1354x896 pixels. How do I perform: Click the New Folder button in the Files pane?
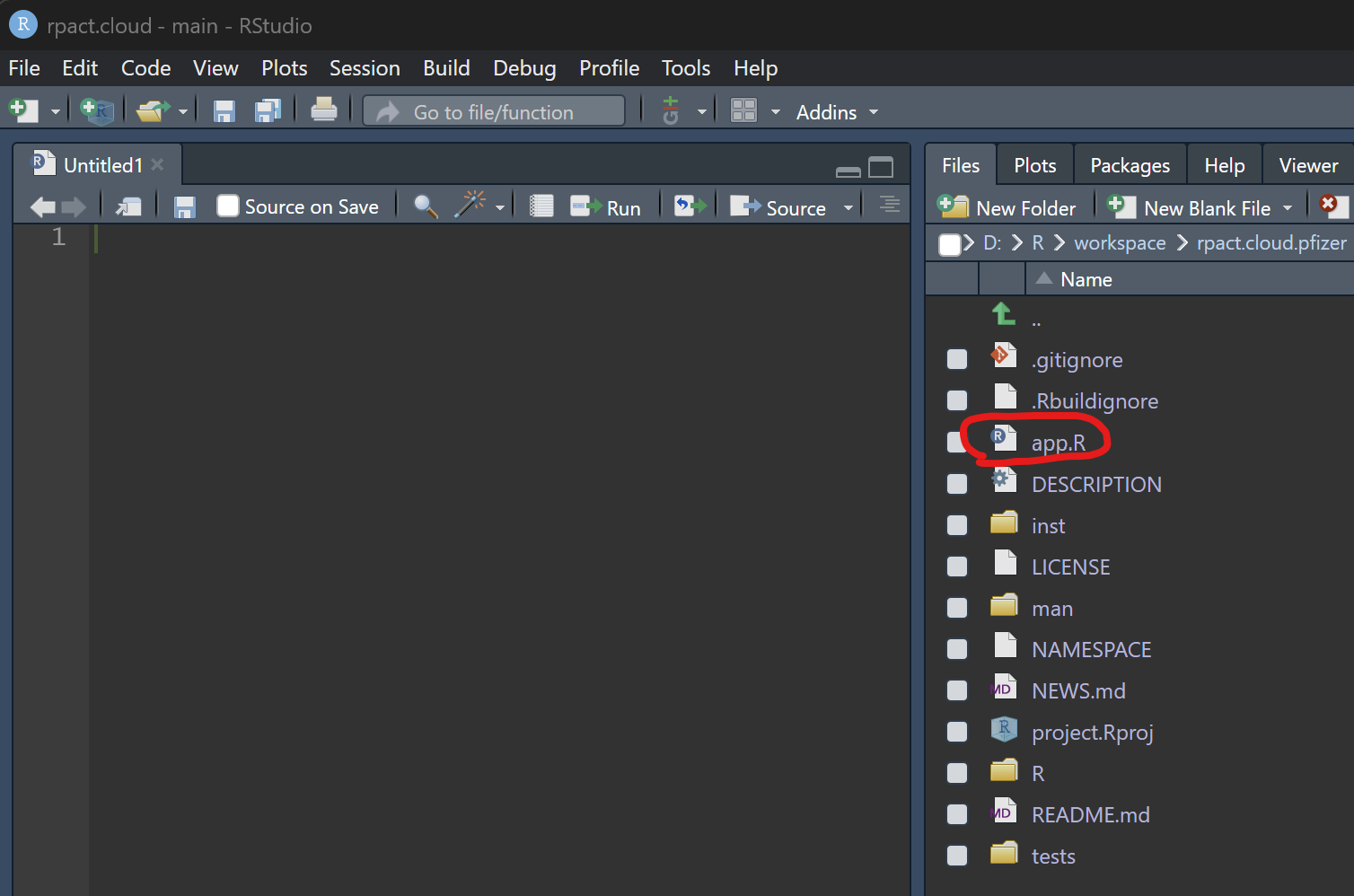1009,207
